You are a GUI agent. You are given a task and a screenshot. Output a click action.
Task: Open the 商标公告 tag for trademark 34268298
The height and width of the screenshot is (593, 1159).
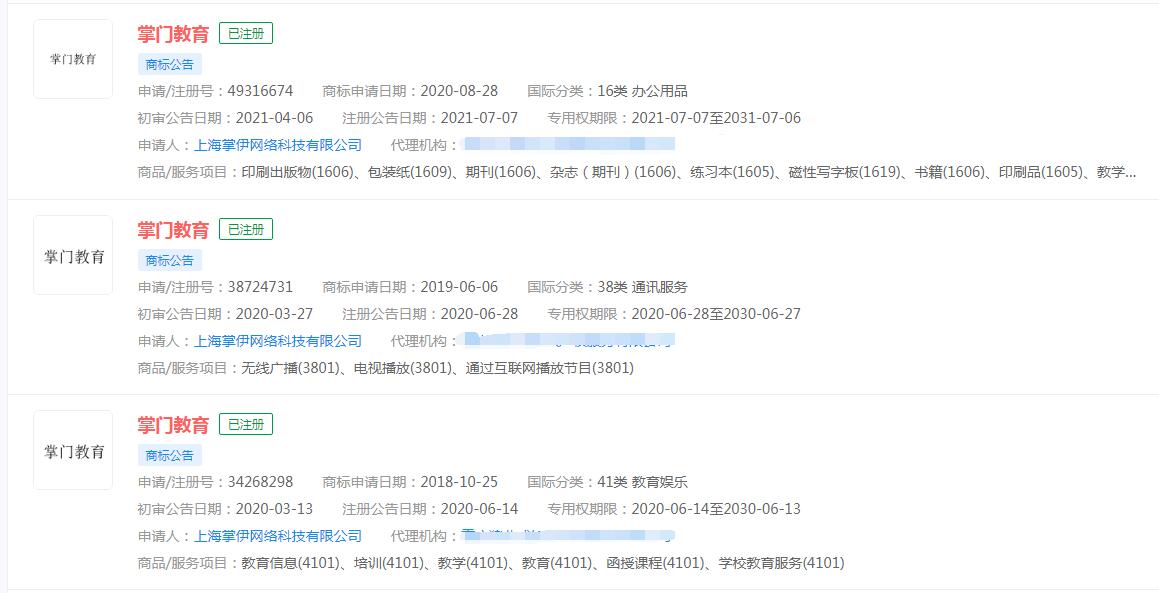pyautogui.click(x=170, y=455)
